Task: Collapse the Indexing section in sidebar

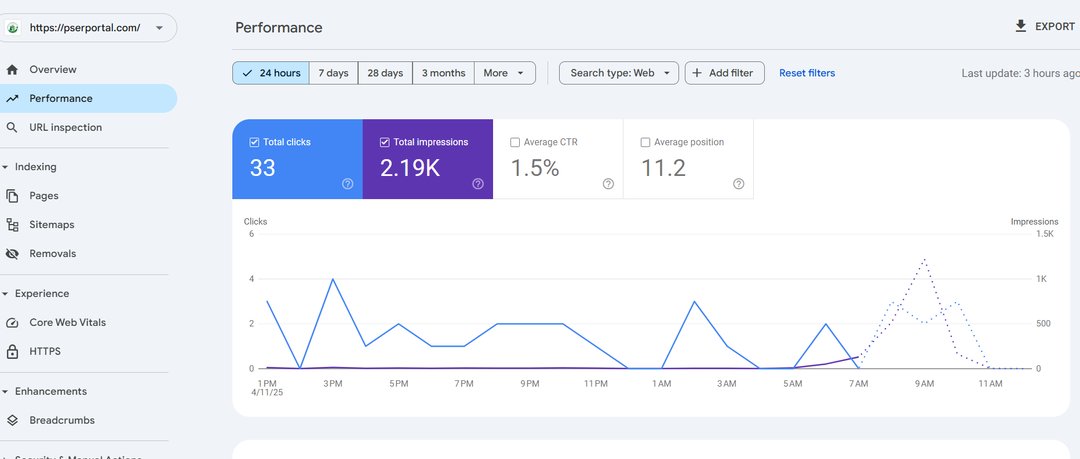Action: [x=5, y=167]
